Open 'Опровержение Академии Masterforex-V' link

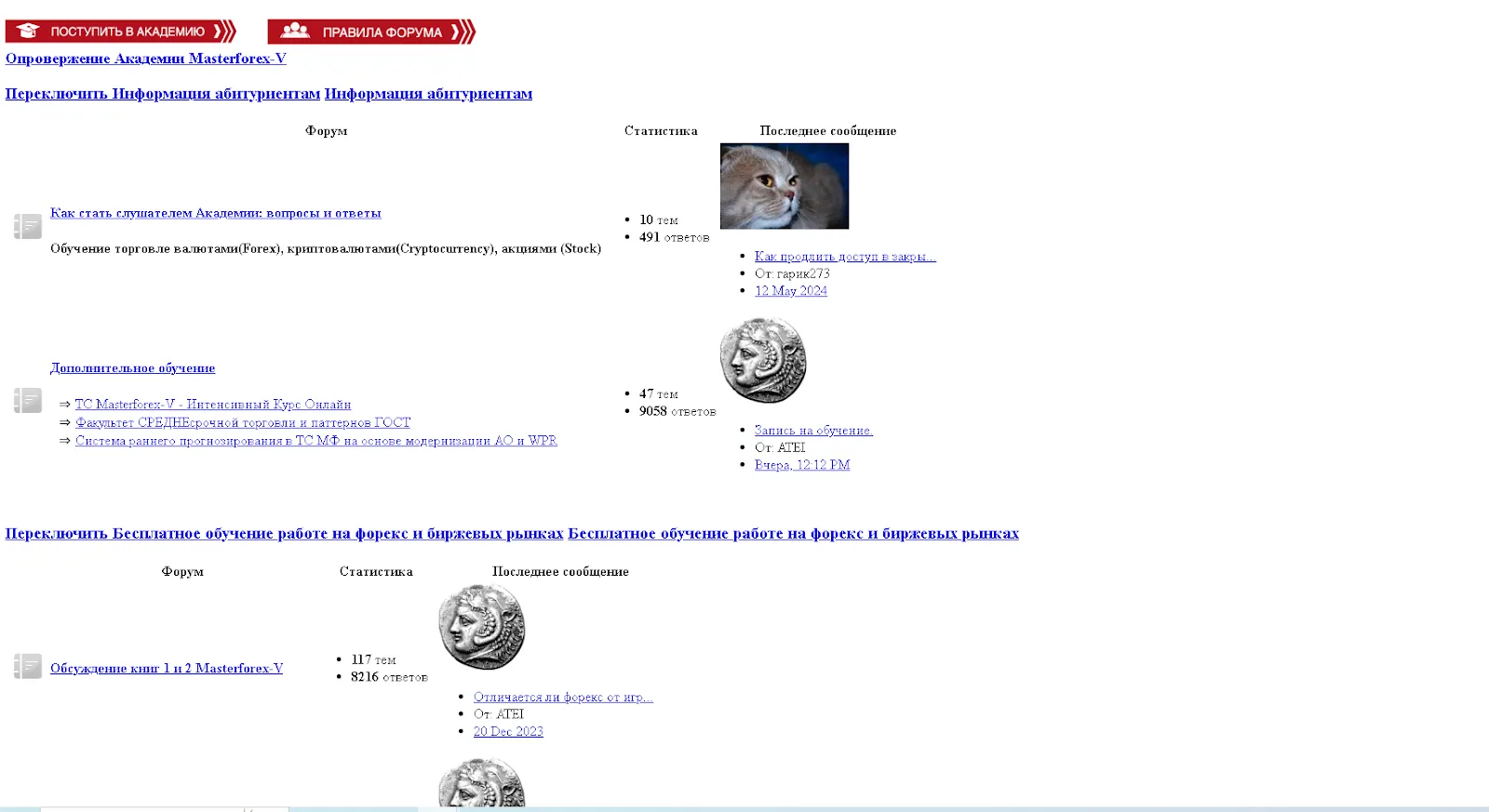[x=146, y=59]
